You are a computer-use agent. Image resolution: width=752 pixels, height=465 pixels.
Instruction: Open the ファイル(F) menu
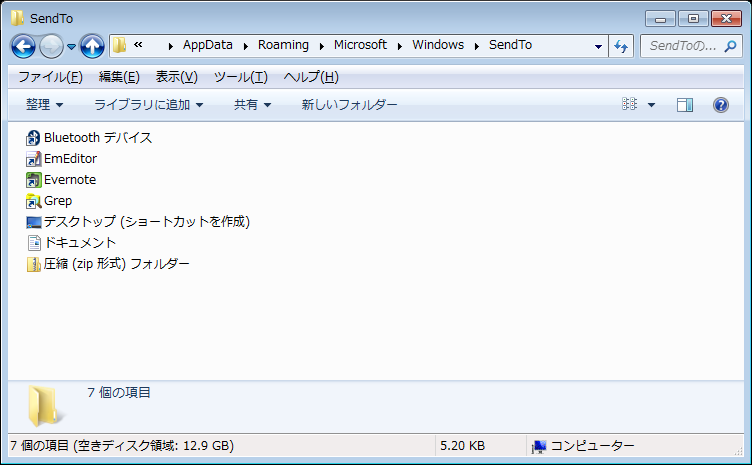[50, 77]
